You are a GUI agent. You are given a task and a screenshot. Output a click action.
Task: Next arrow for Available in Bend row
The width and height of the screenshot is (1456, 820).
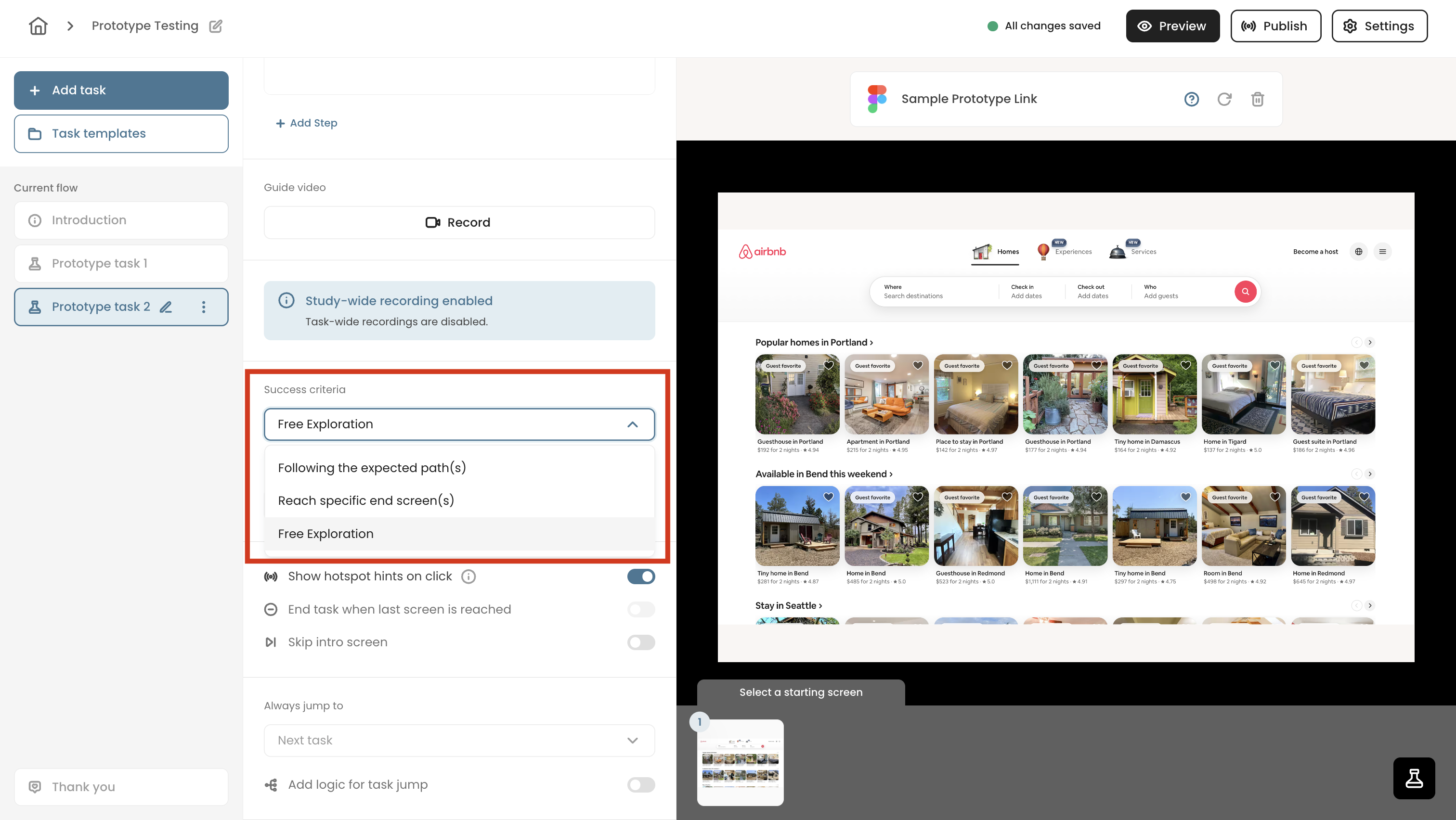point(1369,474)
